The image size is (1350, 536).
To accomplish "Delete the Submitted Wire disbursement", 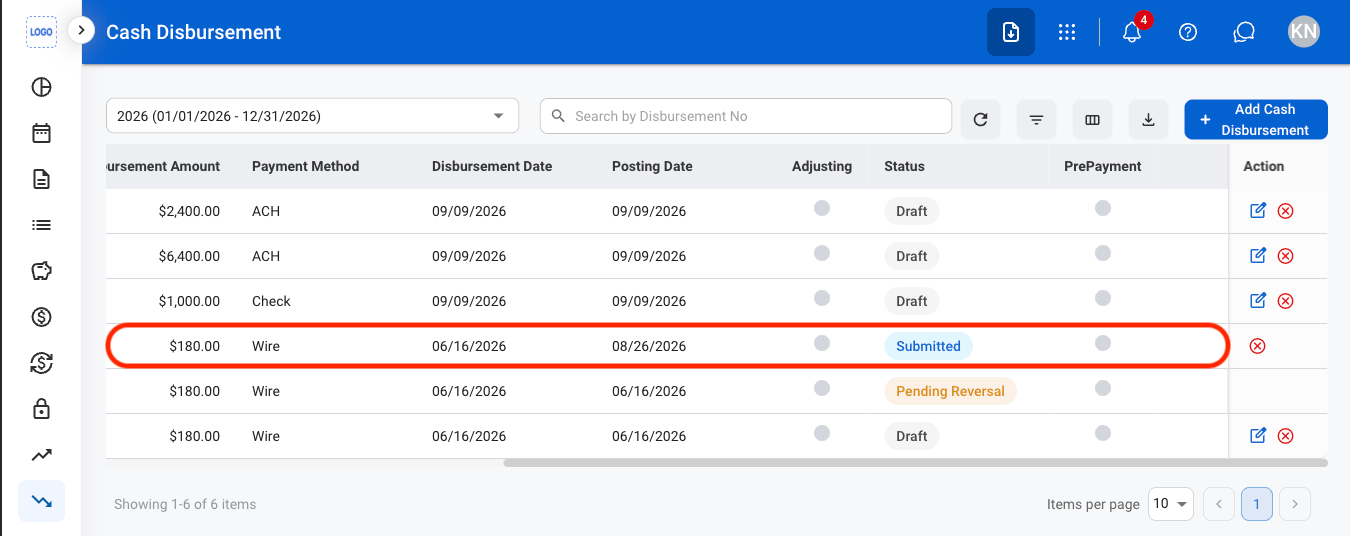I will click(x=1258, y=346).
